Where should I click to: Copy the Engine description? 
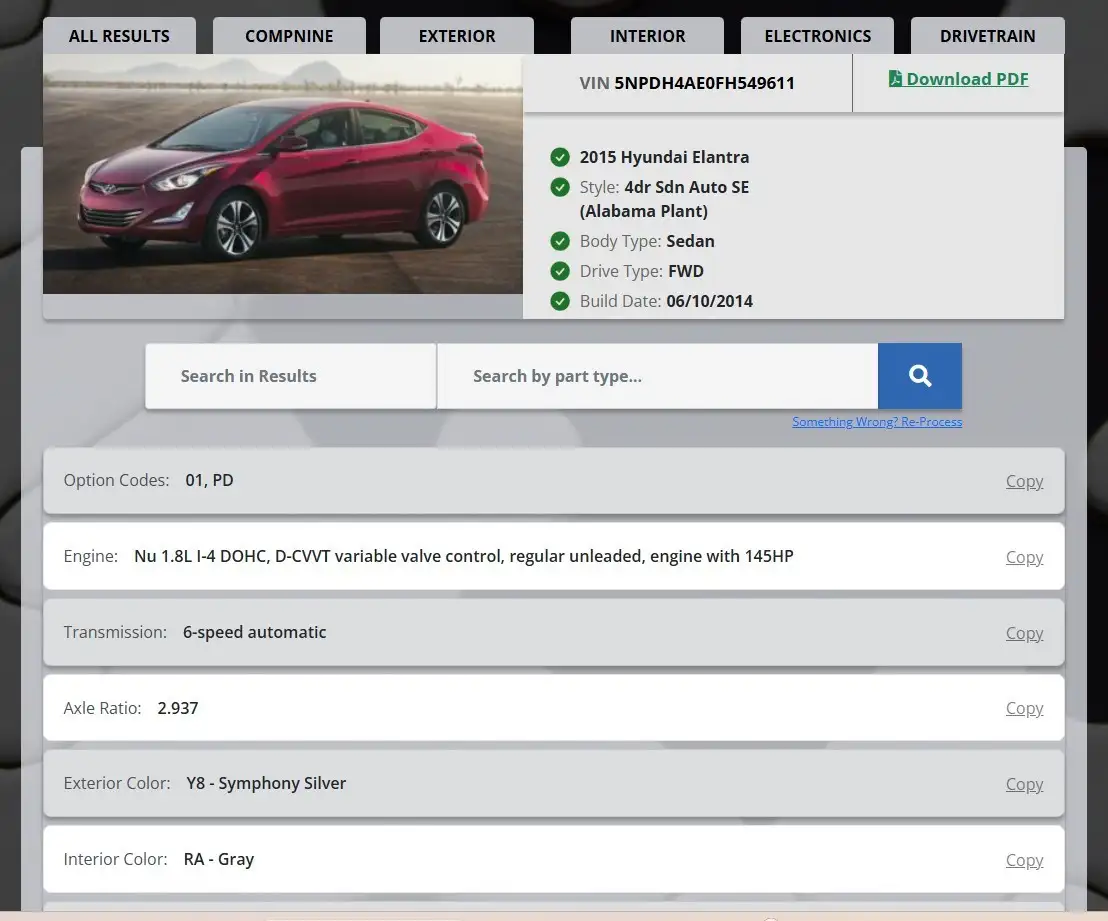tap(1024, 558)
